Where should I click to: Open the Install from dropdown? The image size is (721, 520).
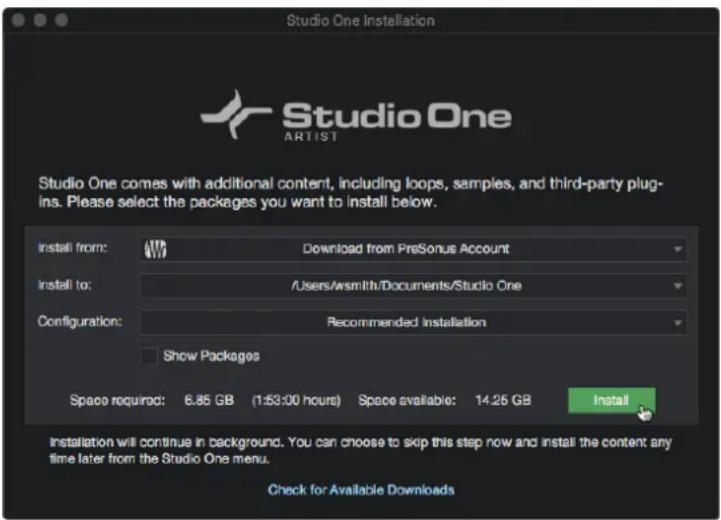413,249
